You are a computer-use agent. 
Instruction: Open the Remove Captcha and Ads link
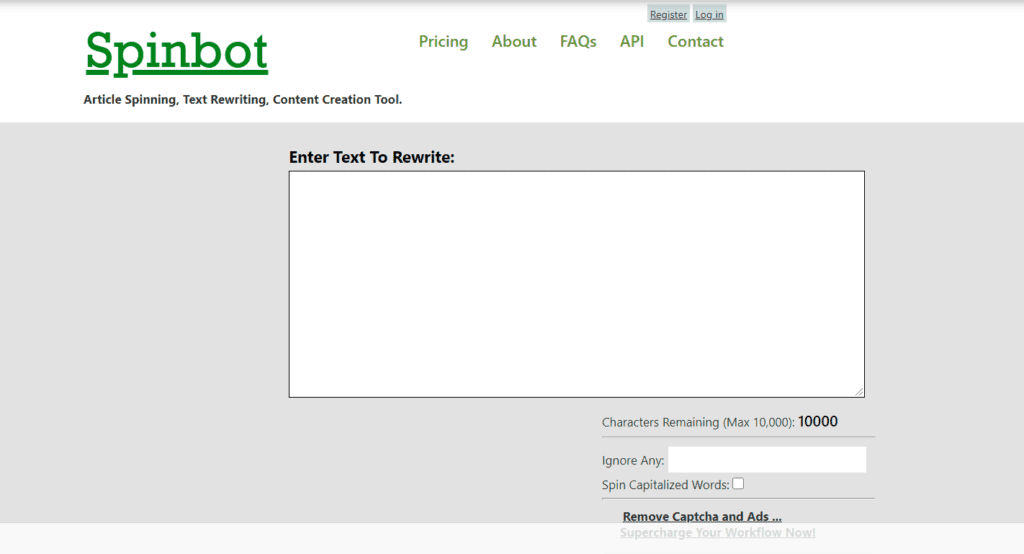tap(702, 516)
